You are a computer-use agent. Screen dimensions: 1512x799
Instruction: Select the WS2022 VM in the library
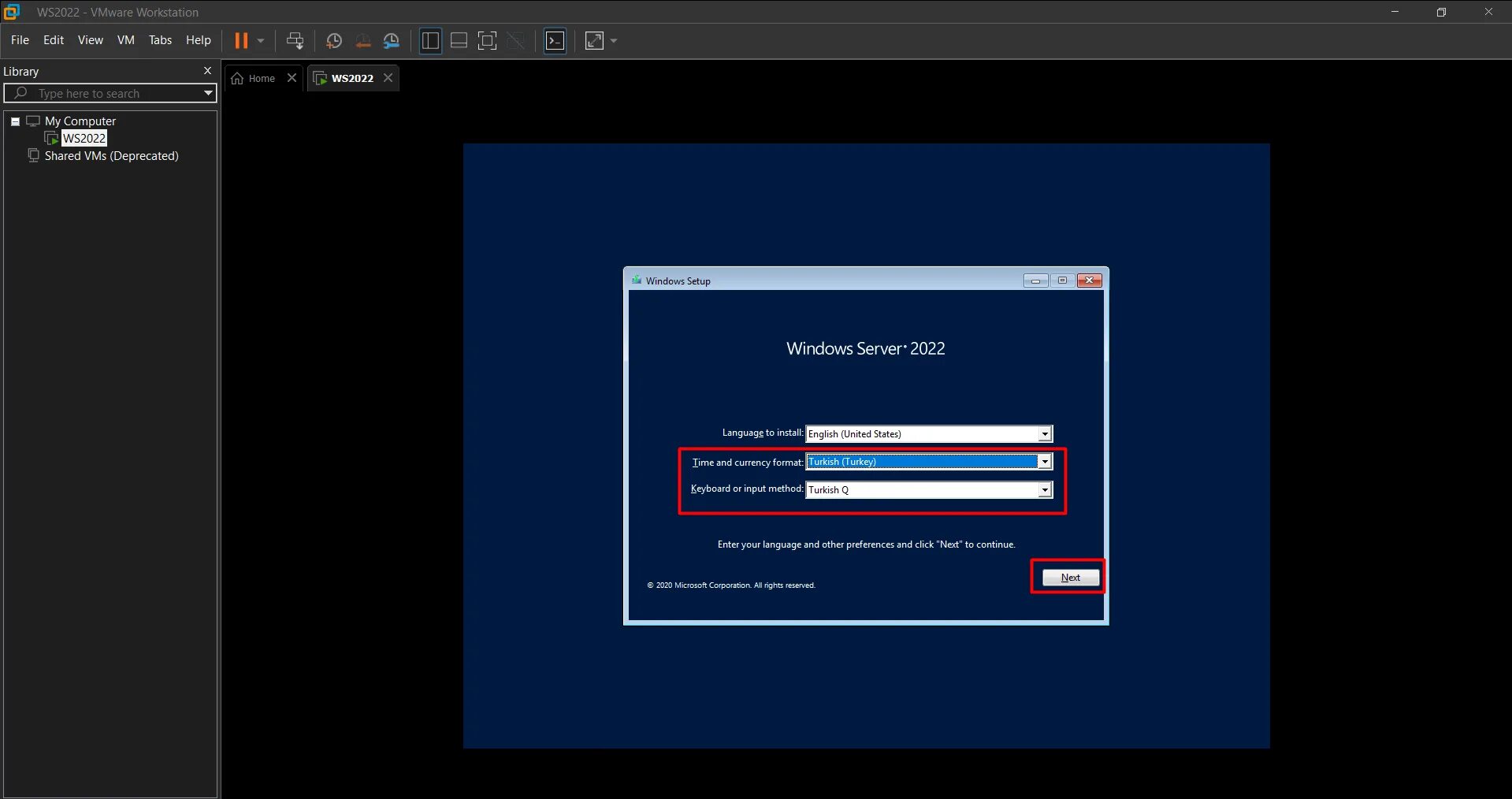point(84,139)
